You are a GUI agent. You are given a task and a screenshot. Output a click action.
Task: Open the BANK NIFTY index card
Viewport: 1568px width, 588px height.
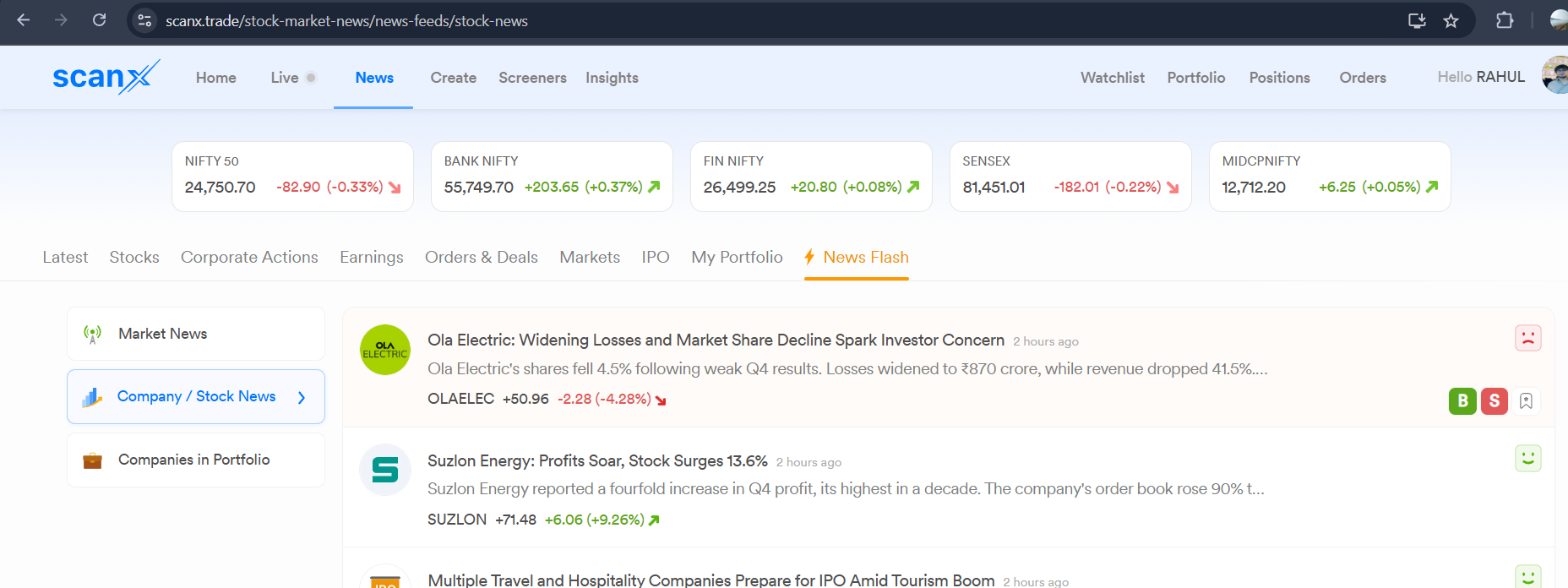click(552, 177)
